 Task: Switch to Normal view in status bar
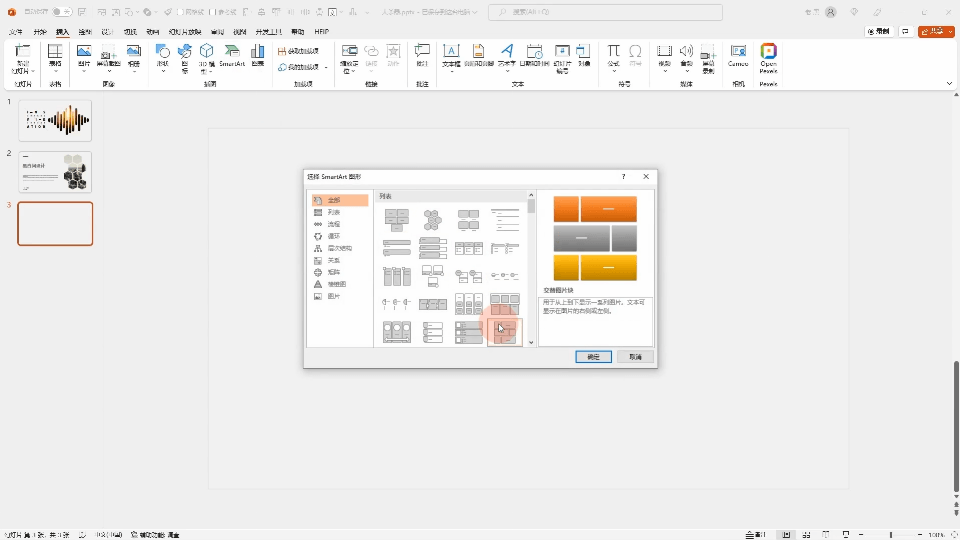pyautogui.click(x=786, y=534)
